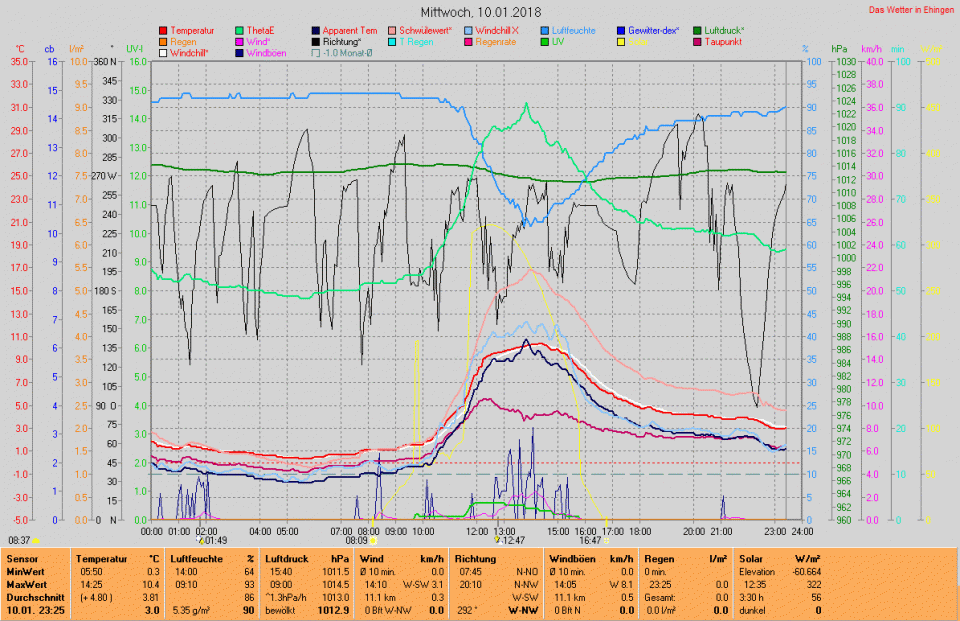Image resolution: width=960 pixels, height=621 pixels.
Task: Click the green ThetaE legend square
Action: [240, 31]
